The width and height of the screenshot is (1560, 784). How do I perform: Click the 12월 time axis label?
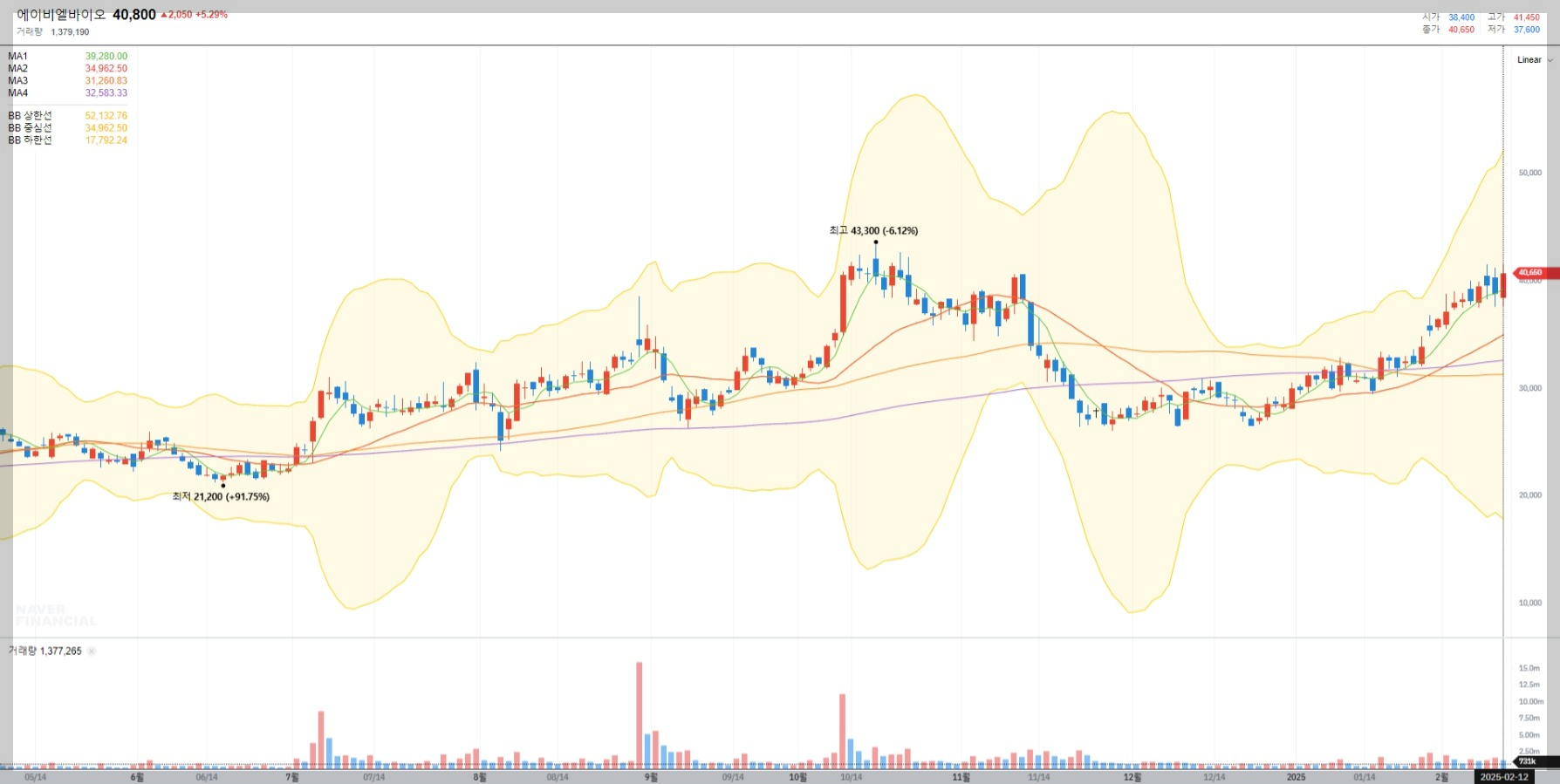1132,777
